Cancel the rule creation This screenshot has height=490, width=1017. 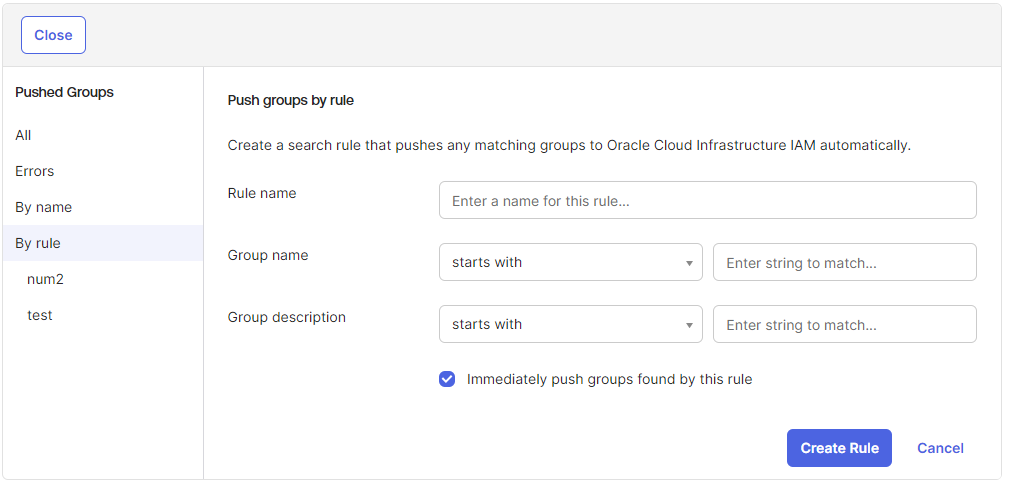click(940, 448)
